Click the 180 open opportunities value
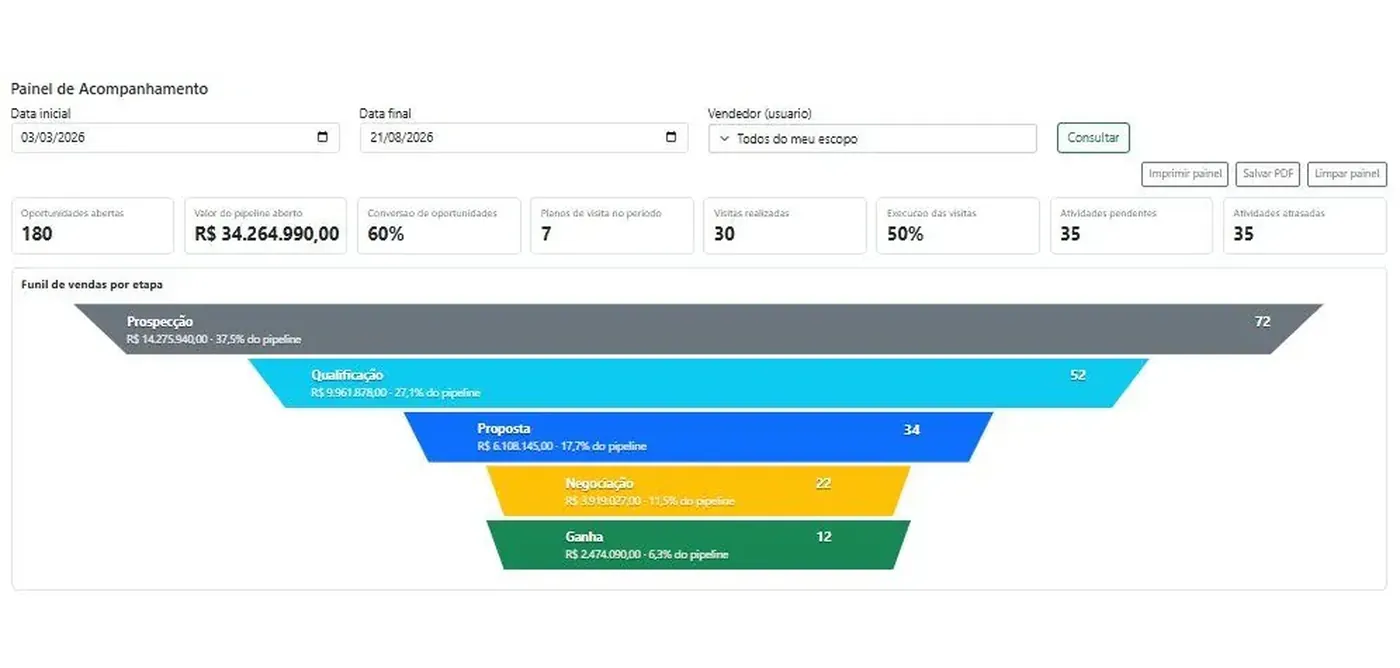1400x668 pixels. 37,234
